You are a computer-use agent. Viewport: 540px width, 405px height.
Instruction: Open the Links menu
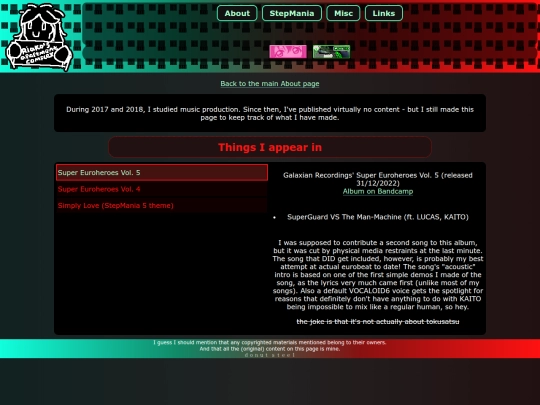pyautogui.click(x=384, y=13)
